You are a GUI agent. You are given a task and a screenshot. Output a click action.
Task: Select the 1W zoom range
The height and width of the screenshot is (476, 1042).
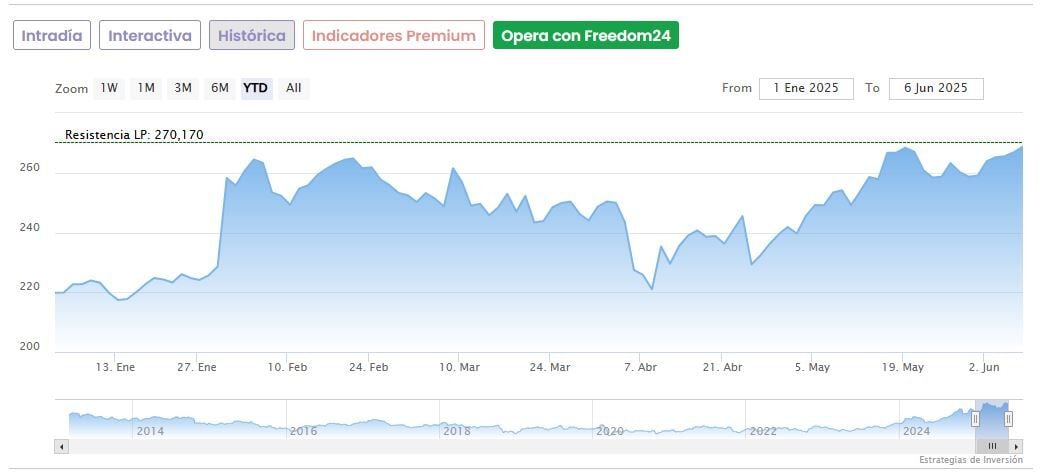pos(109,88)
